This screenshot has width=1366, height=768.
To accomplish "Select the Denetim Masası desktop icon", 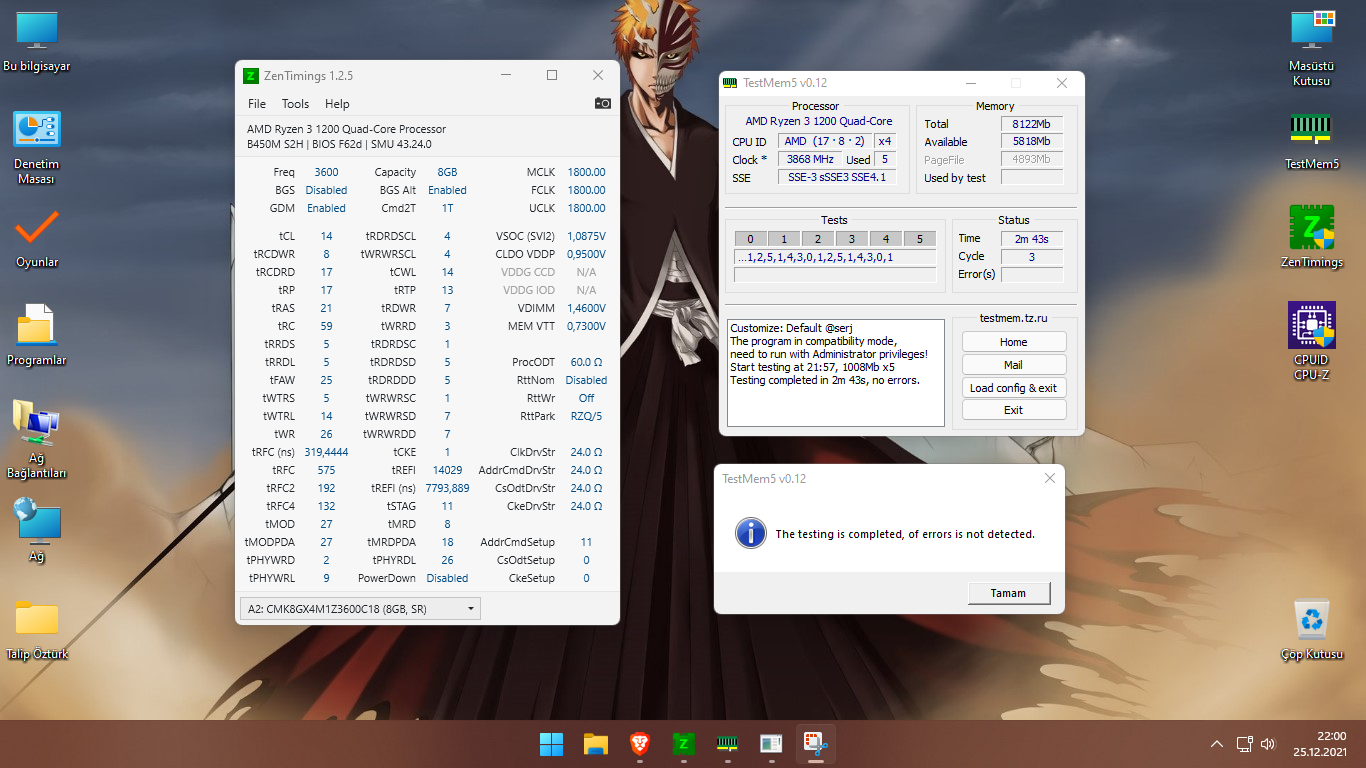I will click(36, 148).
